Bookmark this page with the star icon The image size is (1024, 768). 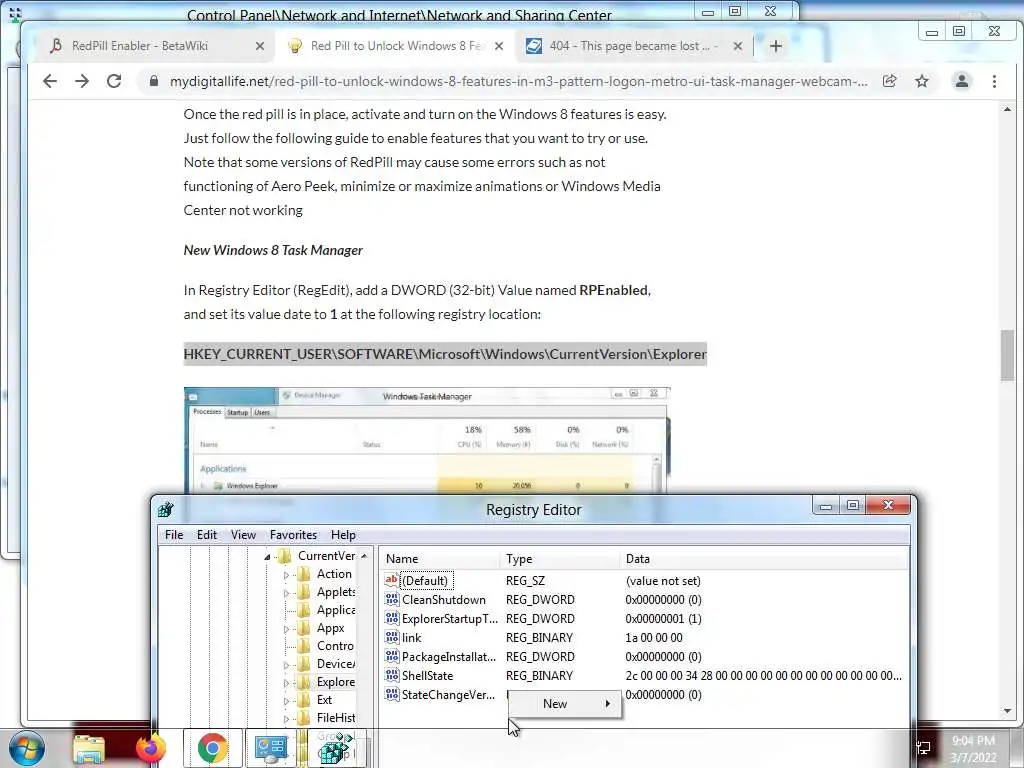(x=921, y=81)
